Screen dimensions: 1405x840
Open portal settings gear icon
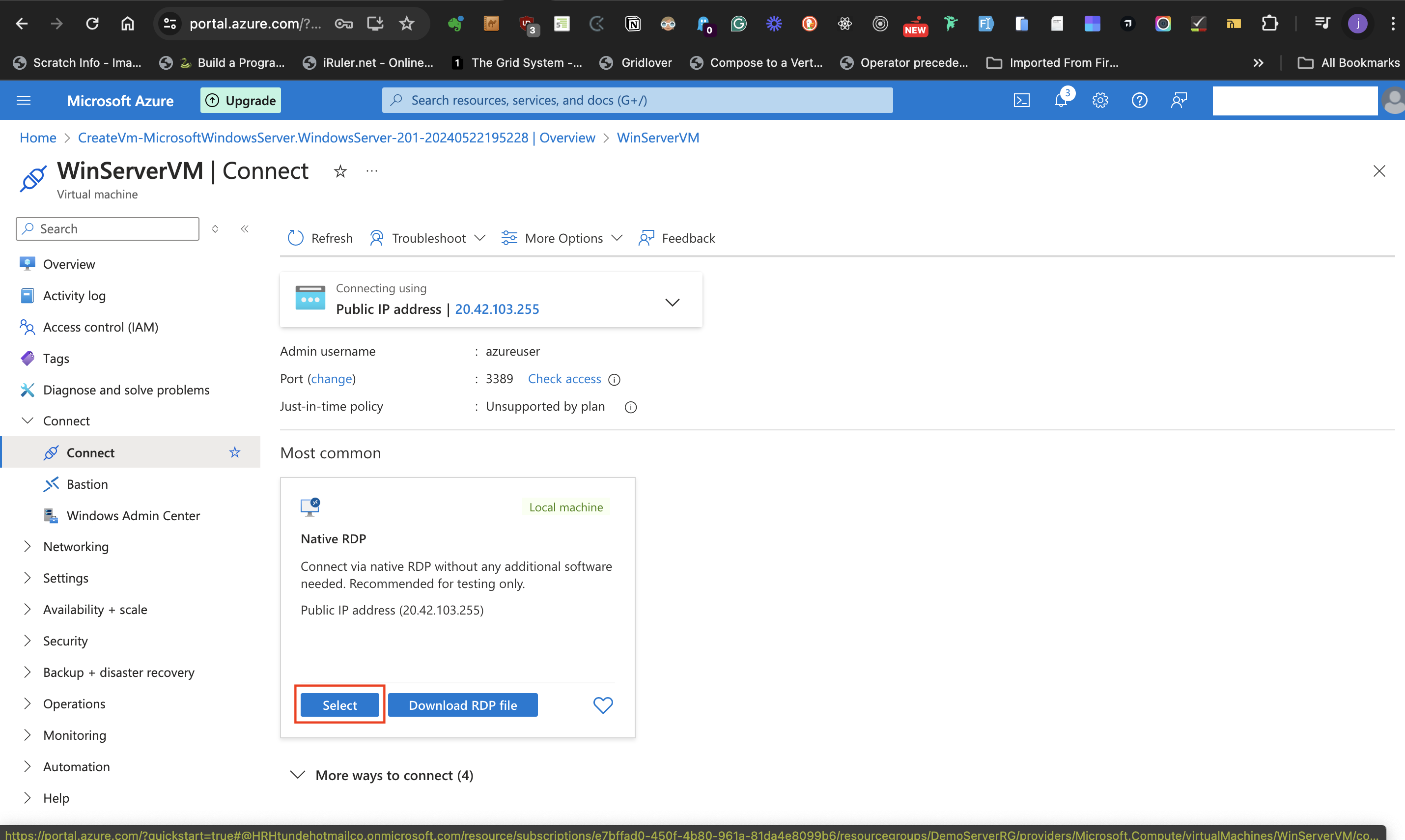pyautogui.click(x=1100, y=100)
